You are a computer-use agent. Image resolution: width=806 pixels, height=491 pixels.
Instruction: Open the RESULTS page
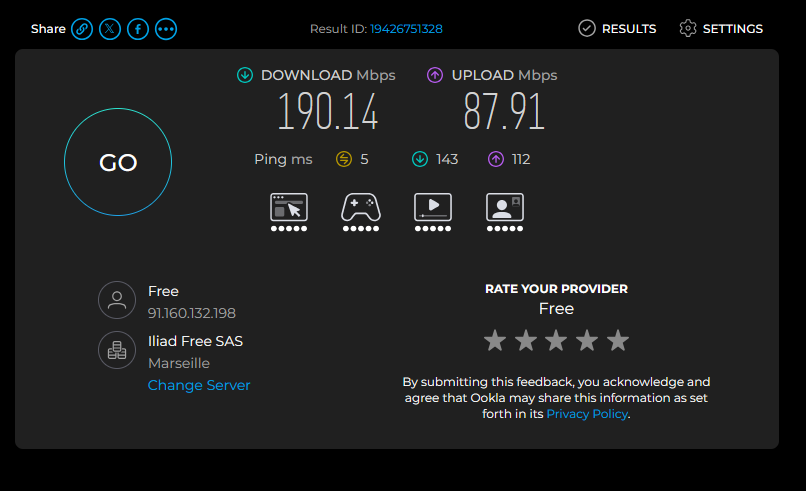pyautogui.click(x=617, y=29)
